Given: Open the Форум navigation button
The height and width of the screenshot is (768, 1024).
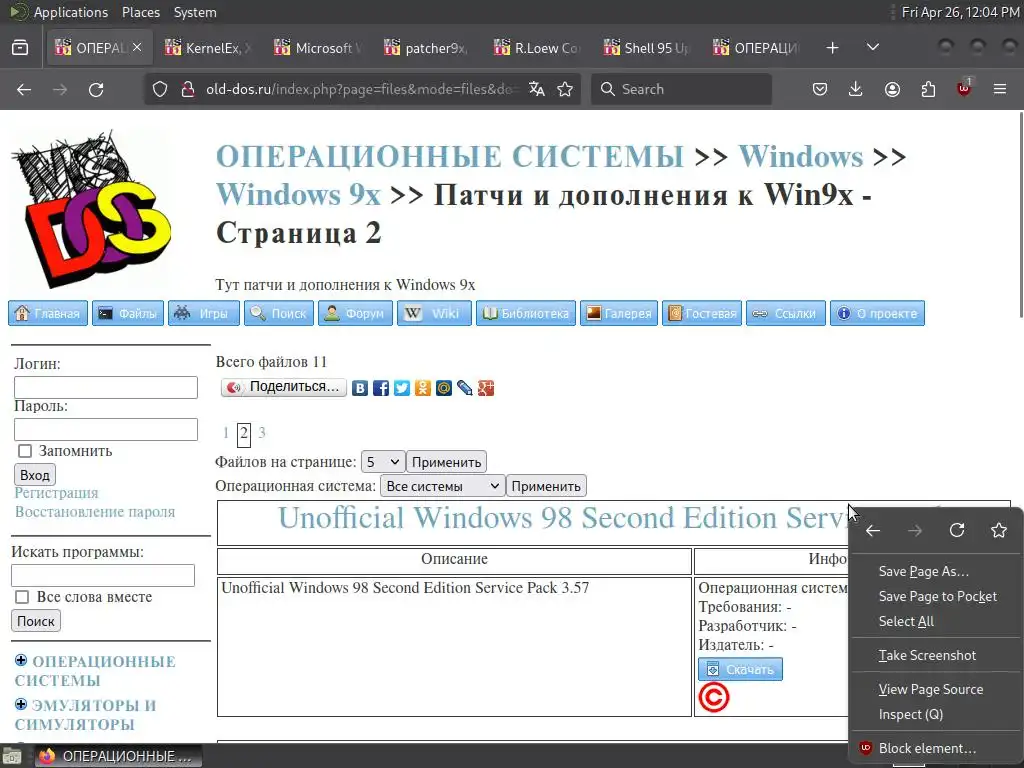Looking at the screenshot, I should 355,313.
